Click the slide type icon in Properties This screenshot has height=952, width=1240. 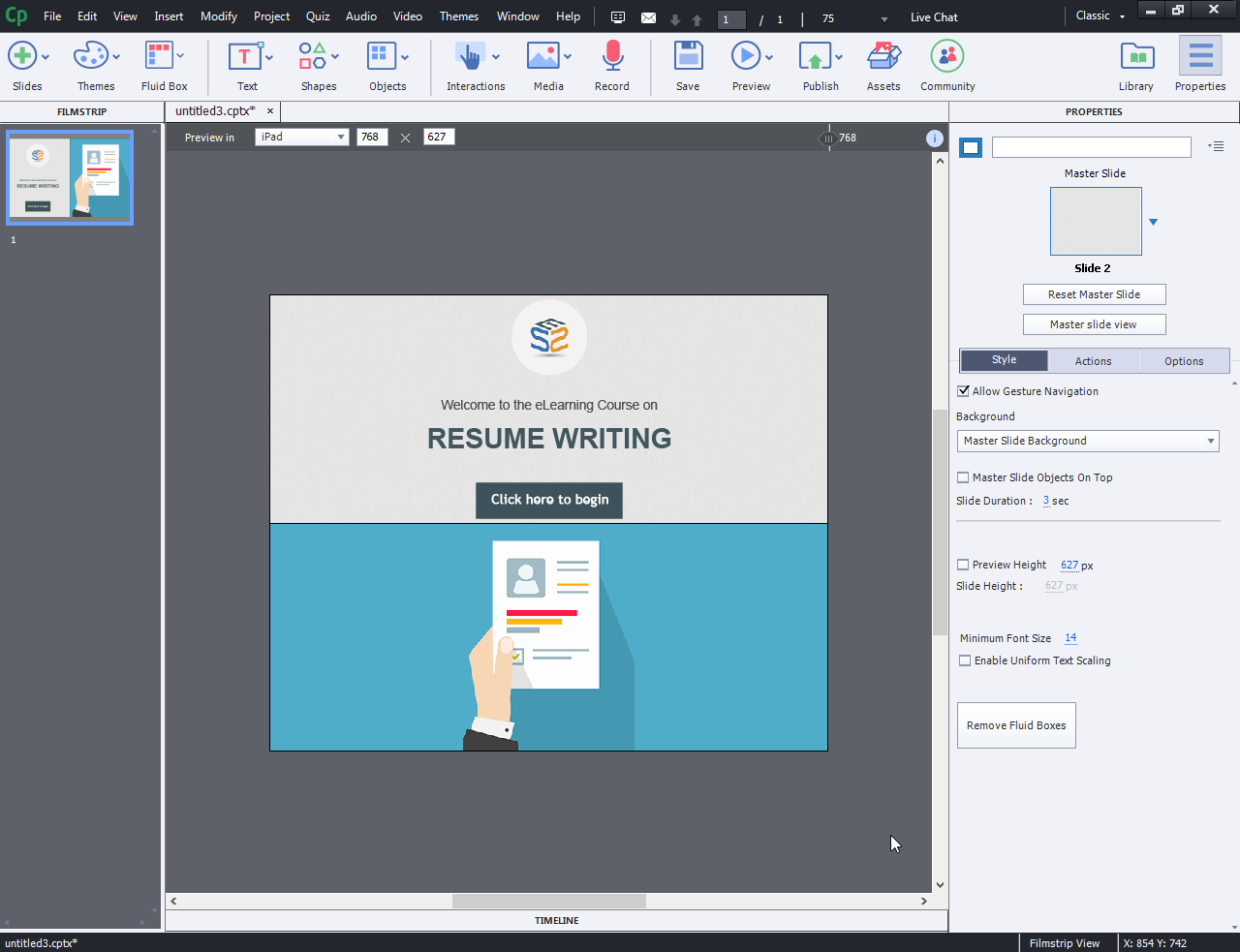971,147
